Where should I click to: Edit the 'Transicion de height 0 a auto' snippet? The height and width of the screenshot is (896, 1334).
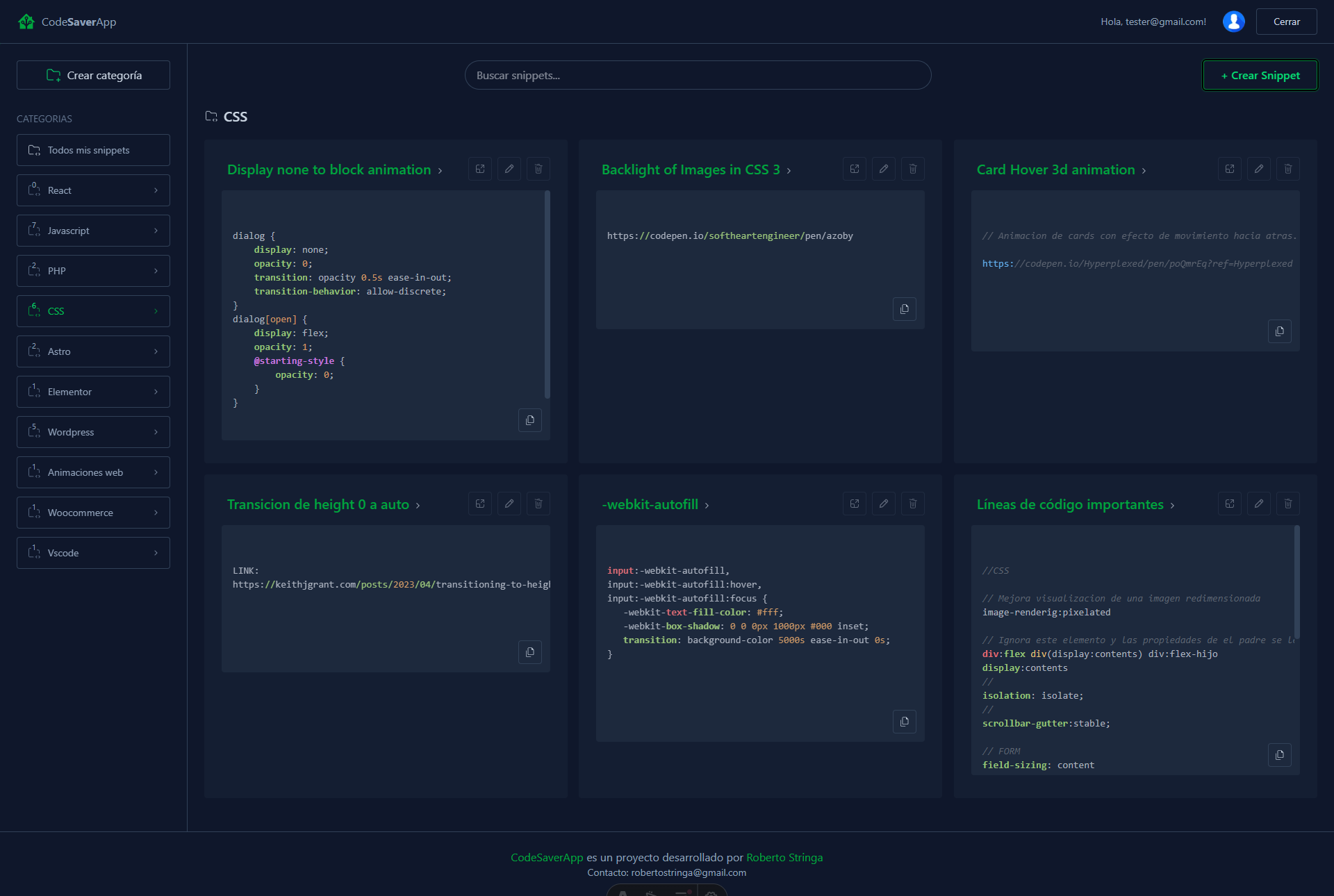509,504
